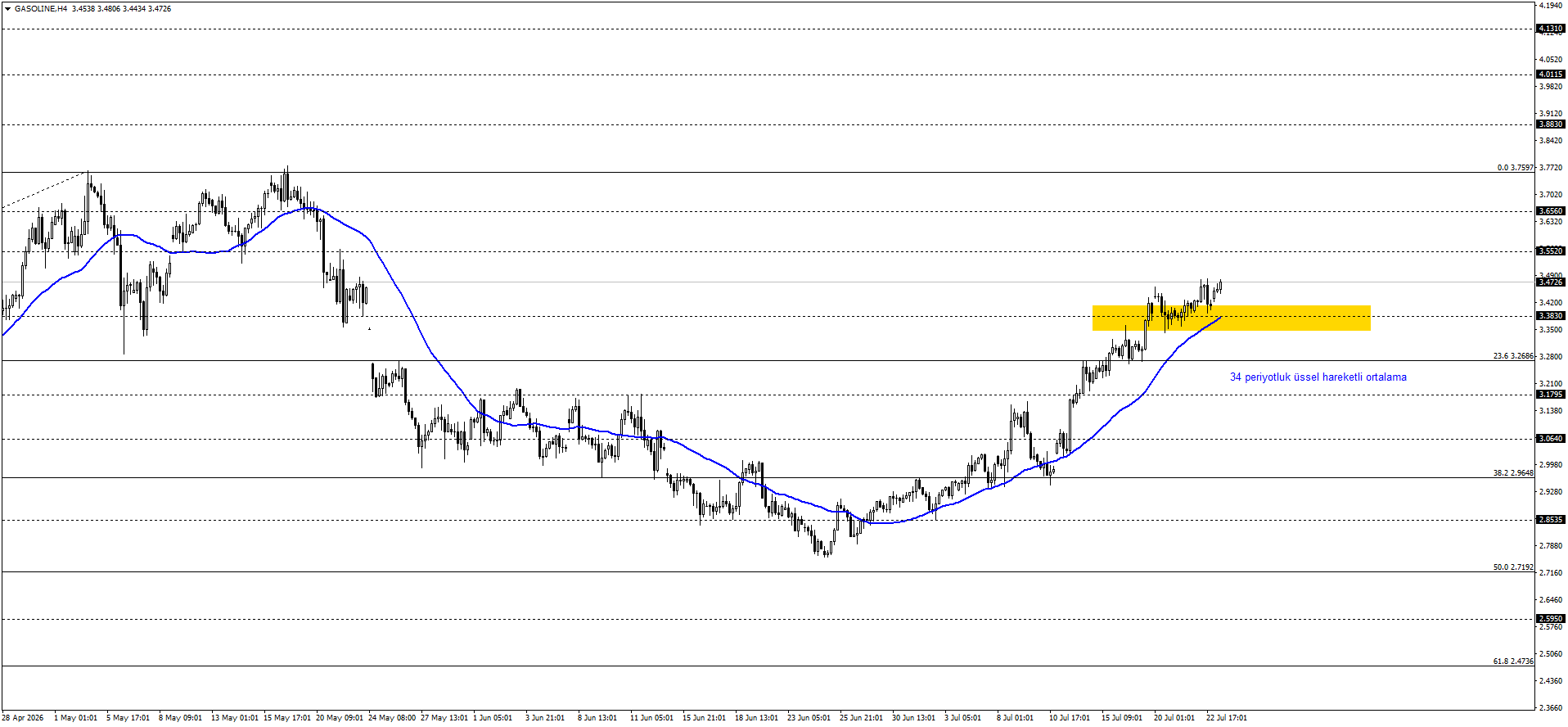This screenshot has width=1568, height=727.
Task: Select the 3.1795 level price tag
Action: tap(1551, 395)
